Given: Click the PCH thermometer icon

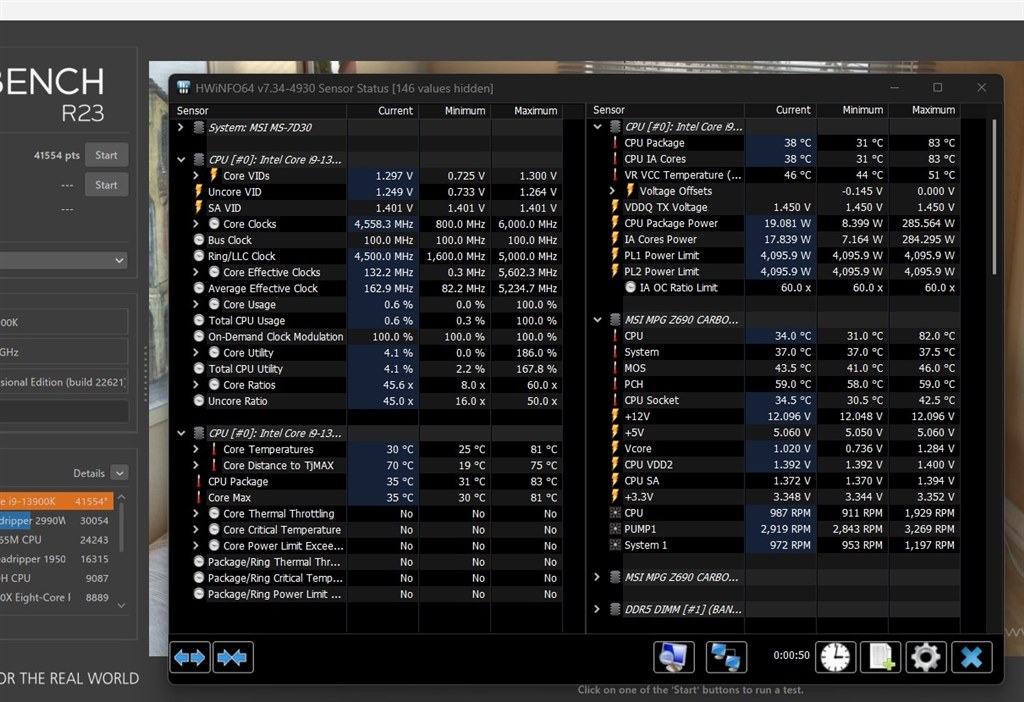Looking at the screenshot, I should [x=615, y=384].
